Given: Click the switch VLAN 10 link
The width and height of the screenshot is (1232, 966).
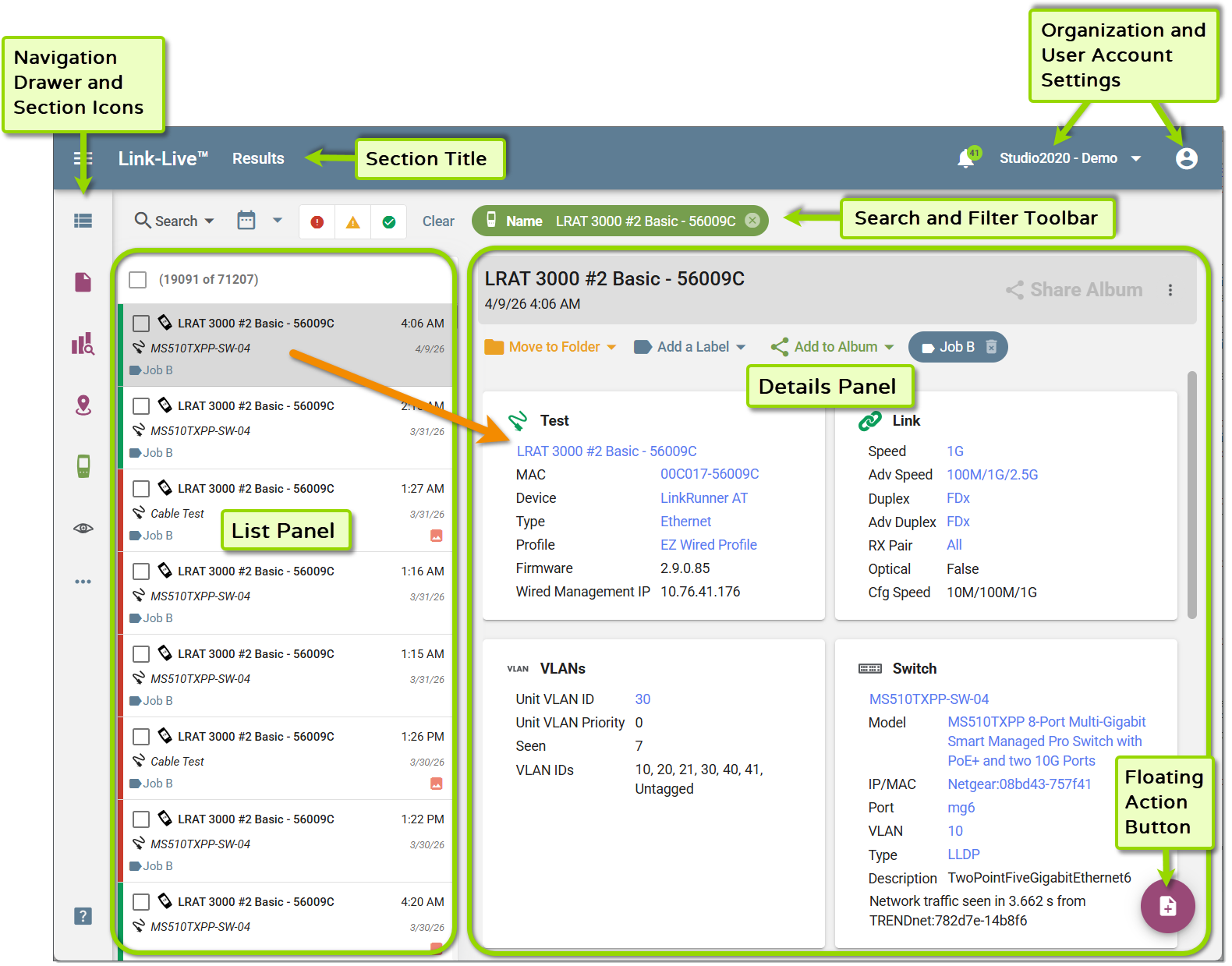Looking at the screenshot, I should [x=955, y=831].
